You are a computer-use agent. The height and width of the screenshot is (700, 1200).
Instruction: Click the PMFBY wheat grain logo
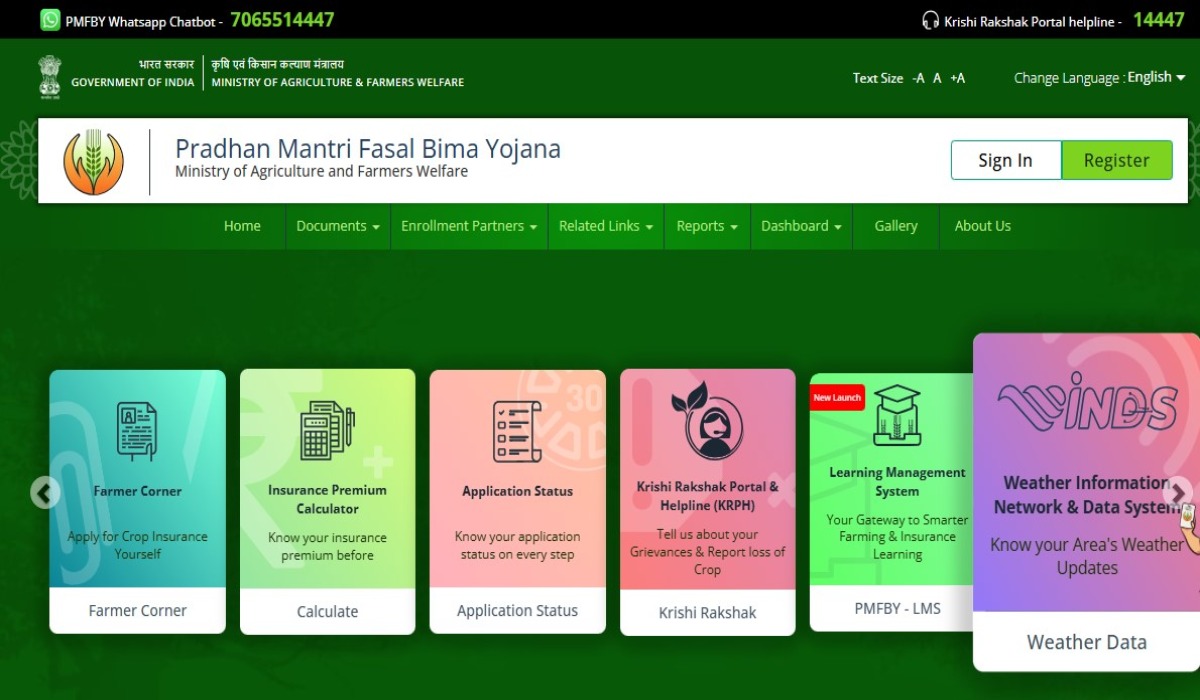pyautogui.click(x=95, y=160)
